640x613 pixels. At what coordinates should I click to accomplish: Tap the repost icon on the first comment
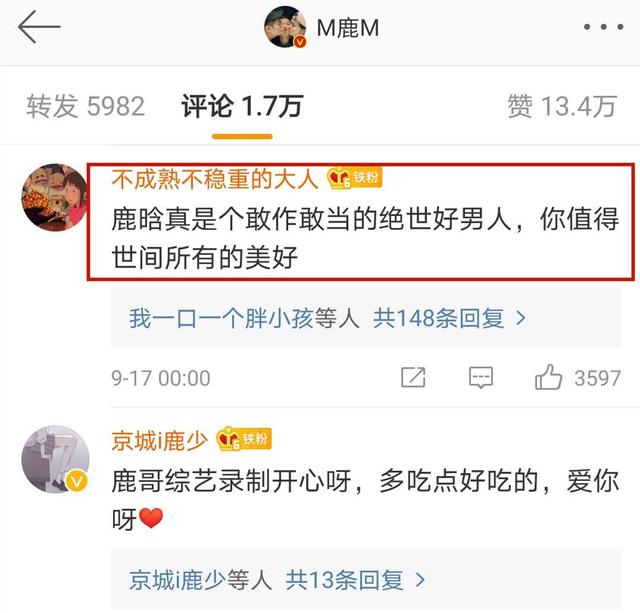pyautogui.click(x=413, y=377)
